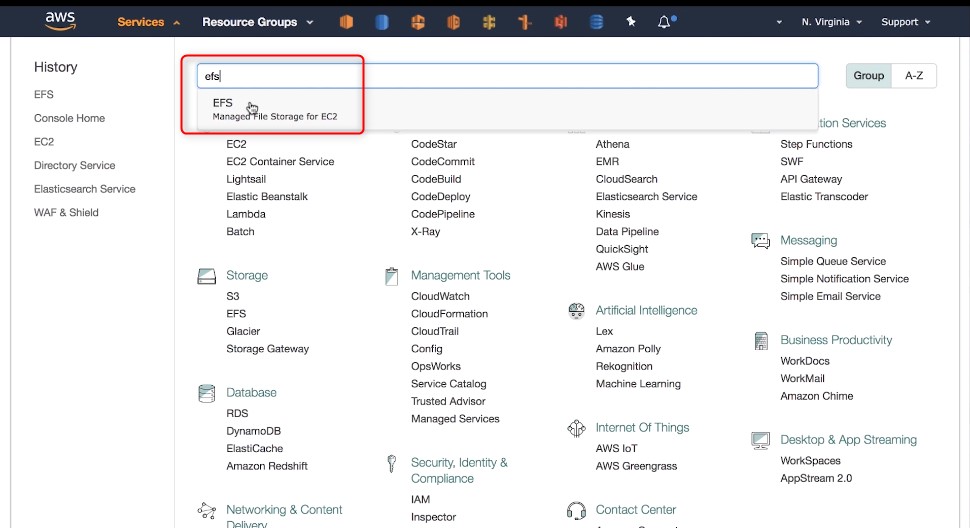Open API Gateway service
The height and width of the screenshot is (528, 970).
click(811, 179)
